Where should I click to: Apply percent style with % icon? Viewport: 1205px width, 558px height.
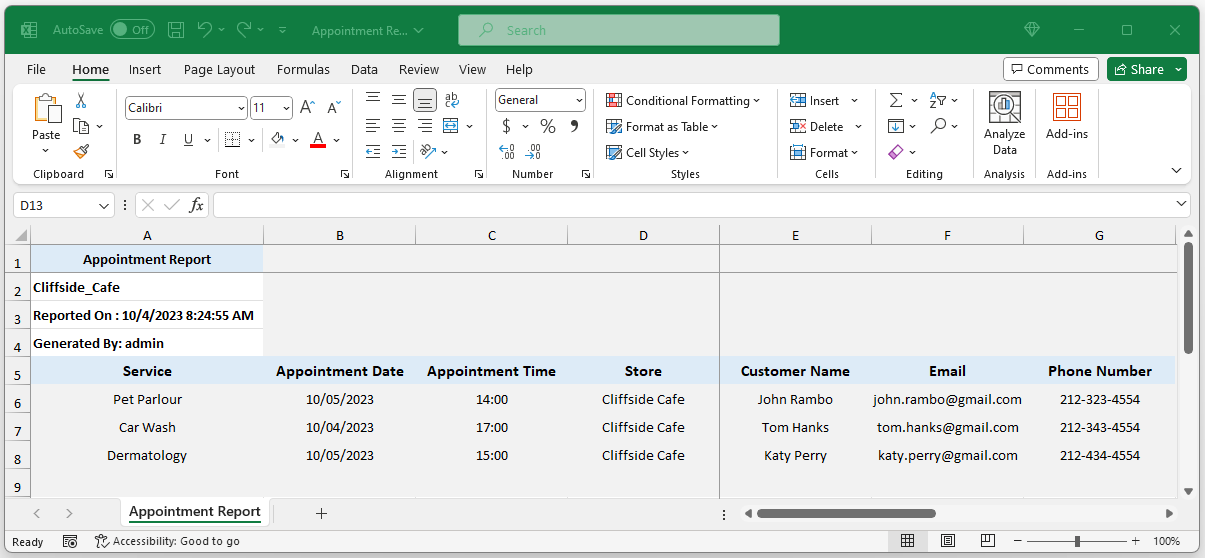pos(547,126)
